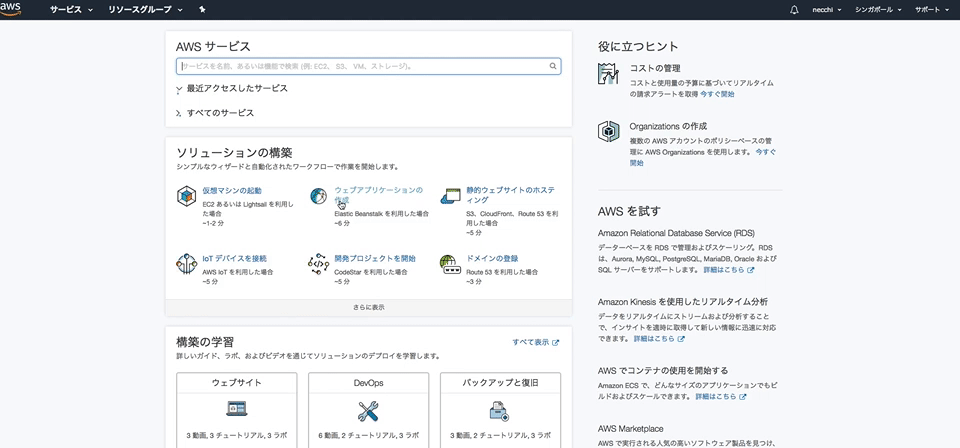
Task: Click the search magnifier icon
Action: click(553, 66)
